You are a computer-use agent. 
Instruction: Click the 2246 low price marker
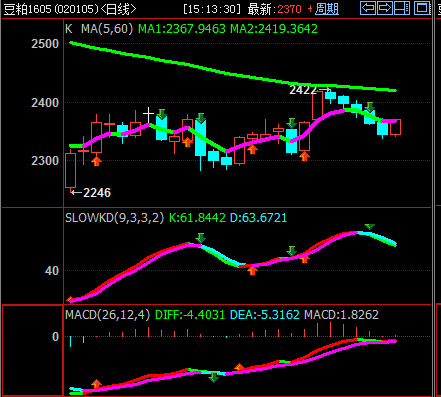tap(91, 193)
